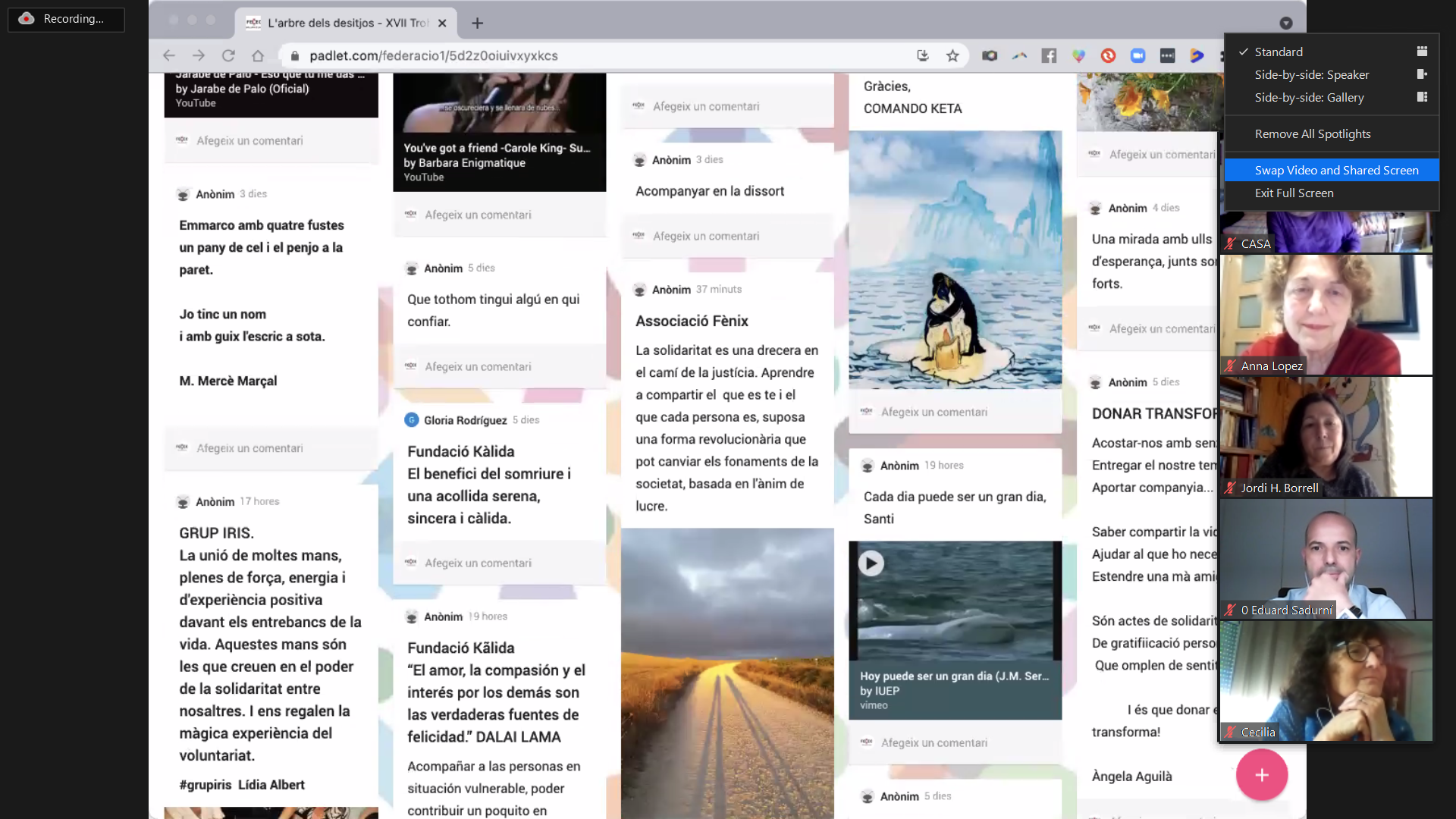Click COMANDO KETA text
This screenshot has height=819, width=1456.
[x=912, y=108]
